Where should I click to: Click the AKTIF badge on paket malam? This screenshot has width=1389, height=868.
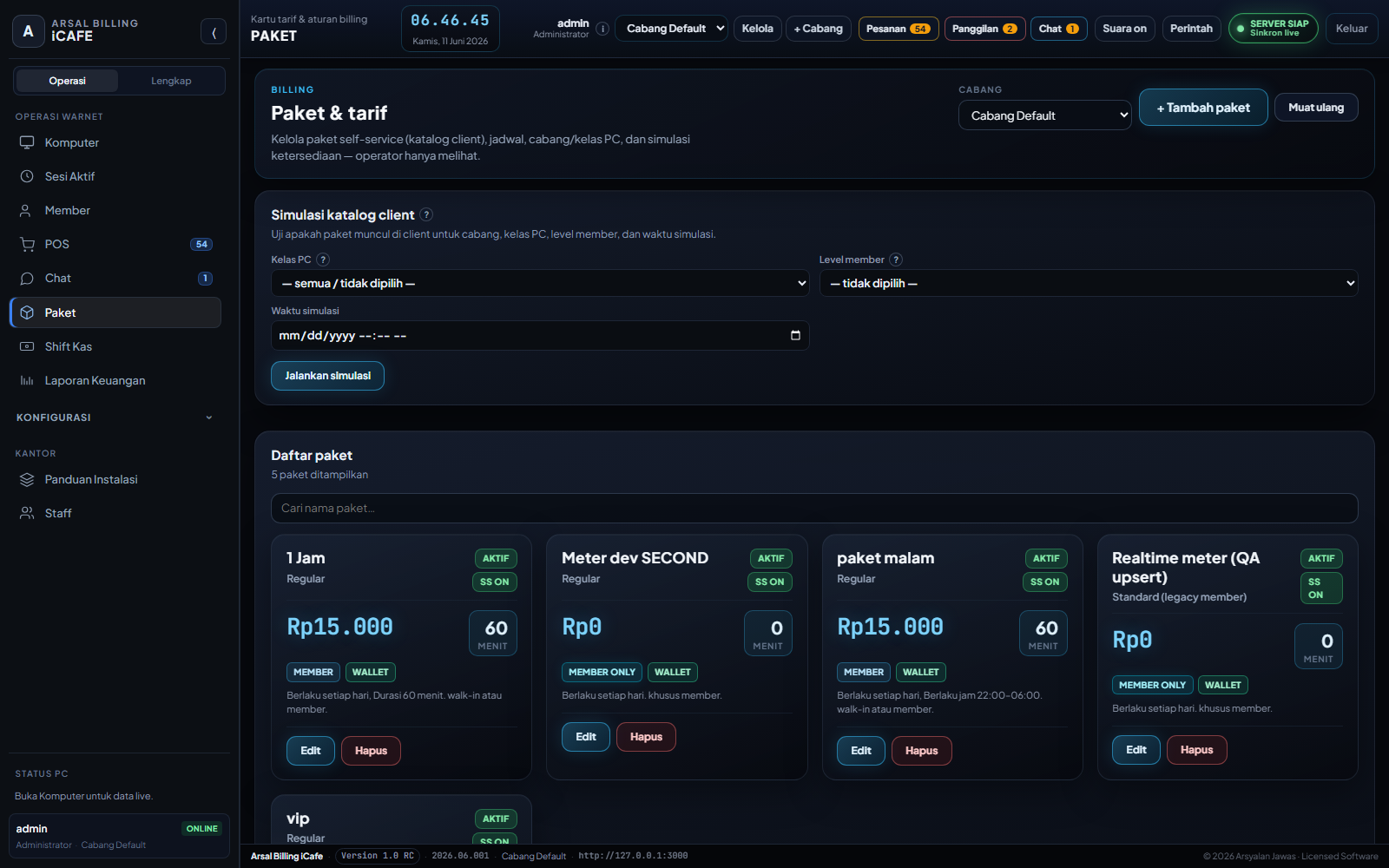tap(1046, 558)
